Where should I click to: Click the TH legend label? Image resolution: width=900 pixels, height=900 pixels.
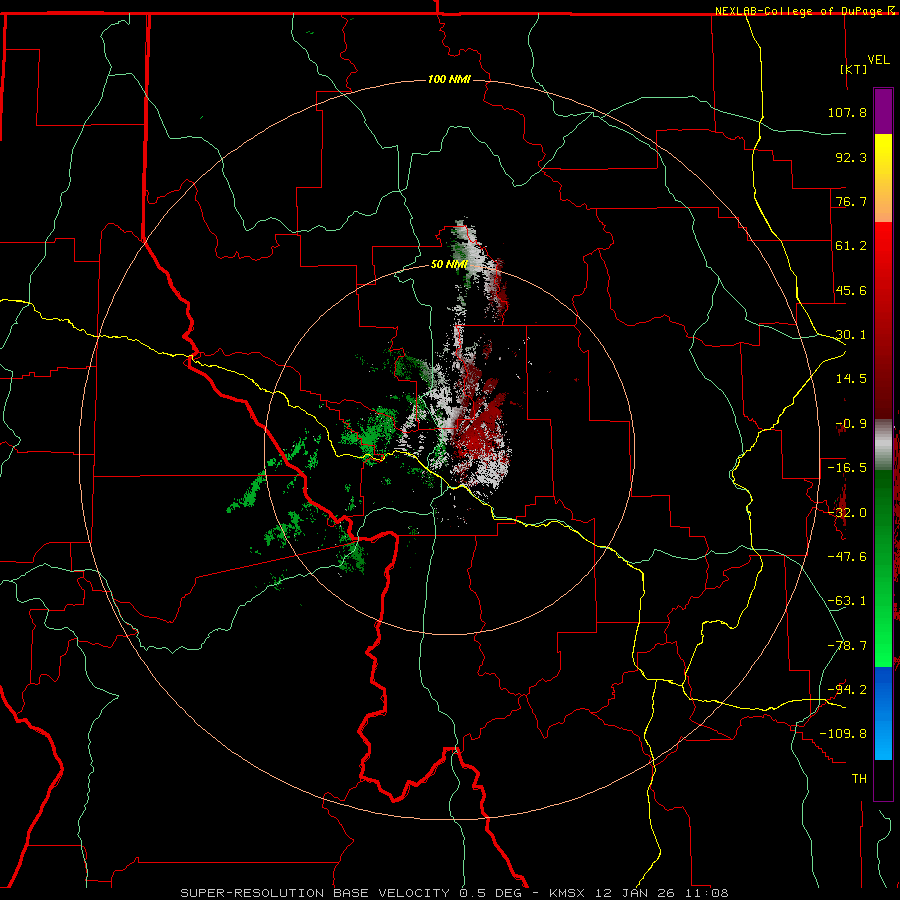[x=859, y=779]
